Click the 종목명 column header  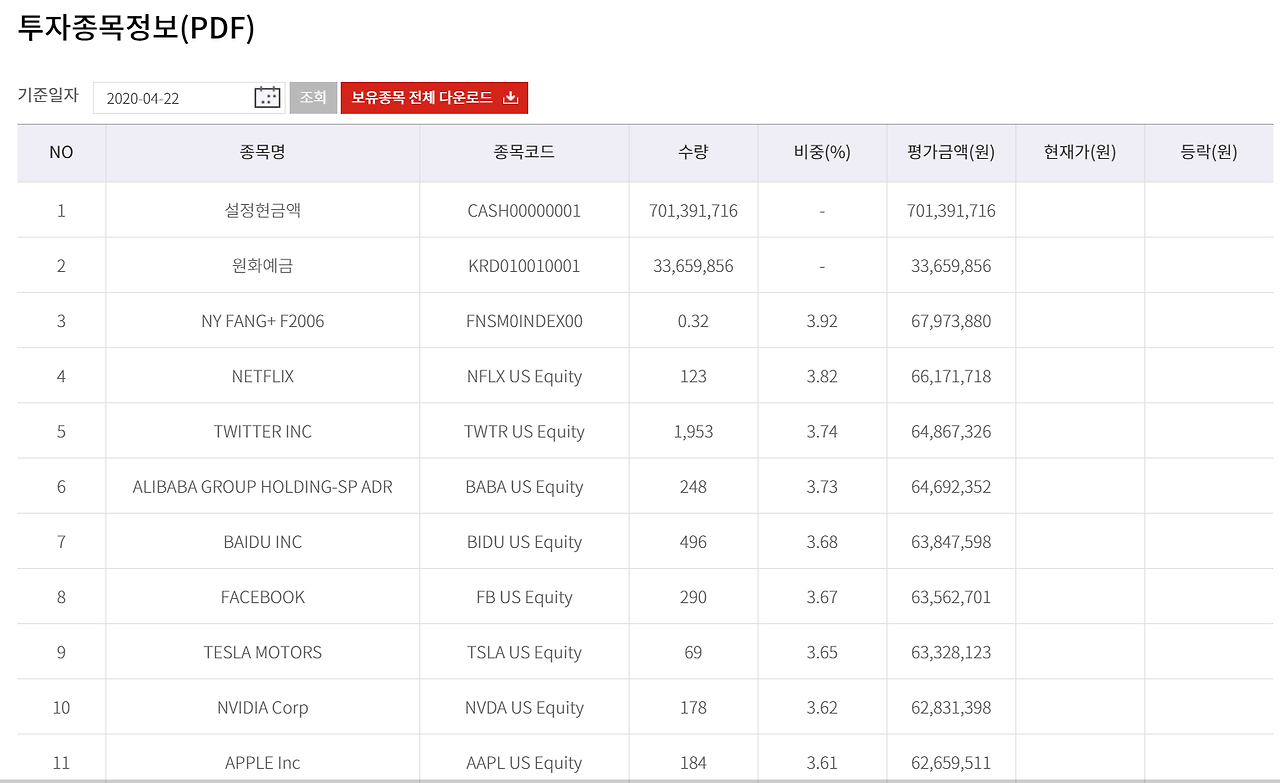[263, 152]
